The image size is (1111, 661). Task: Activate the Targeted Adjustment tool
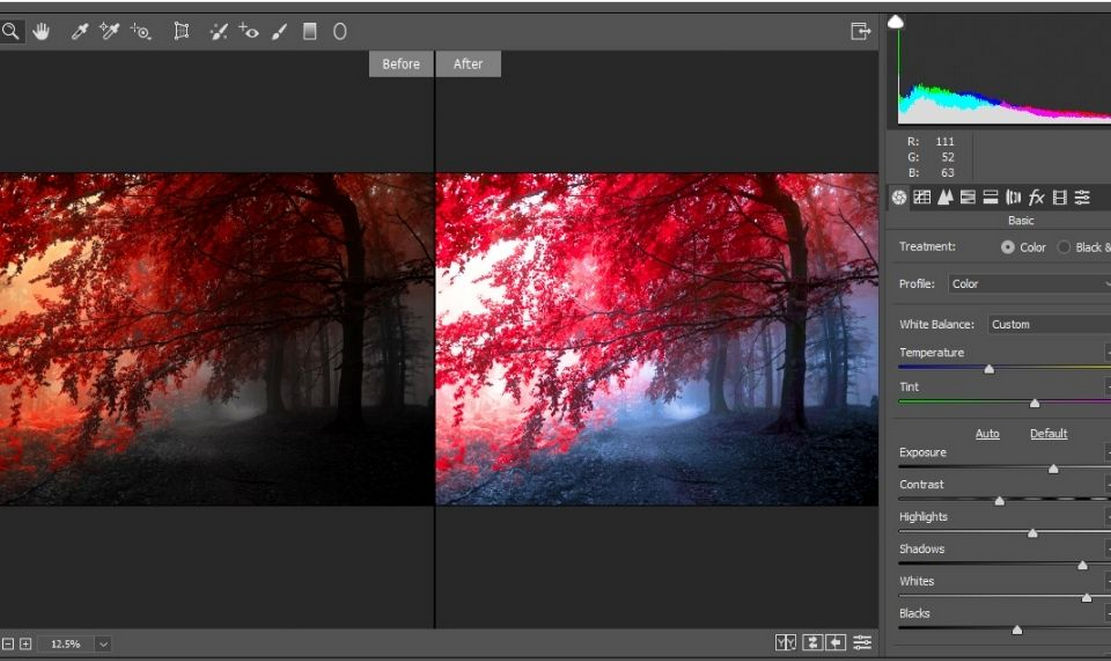click(141, 31)
